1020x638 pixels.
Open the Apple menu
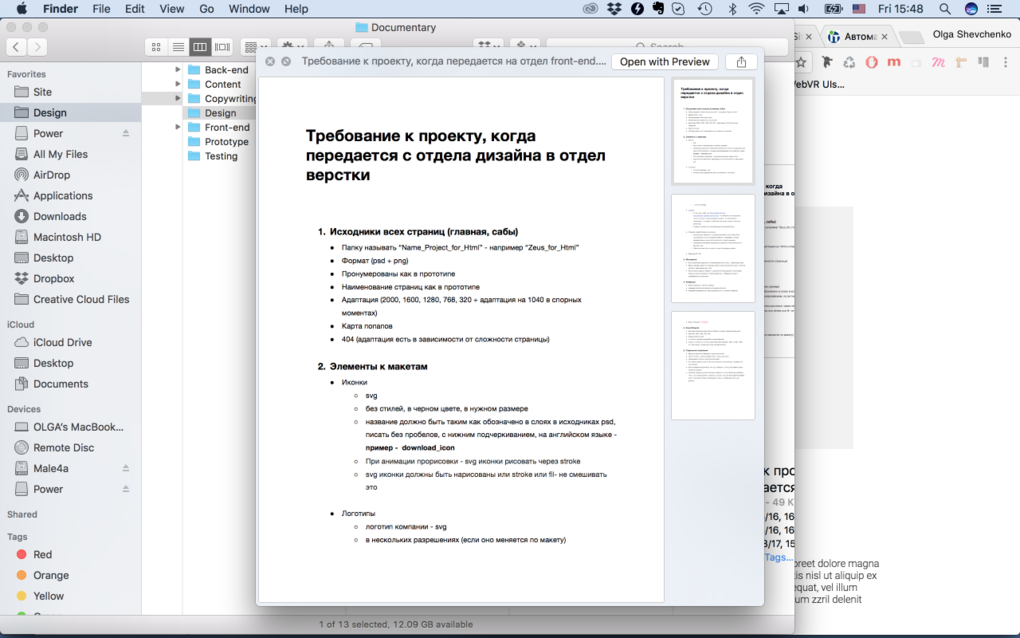(x=21, y=9)
